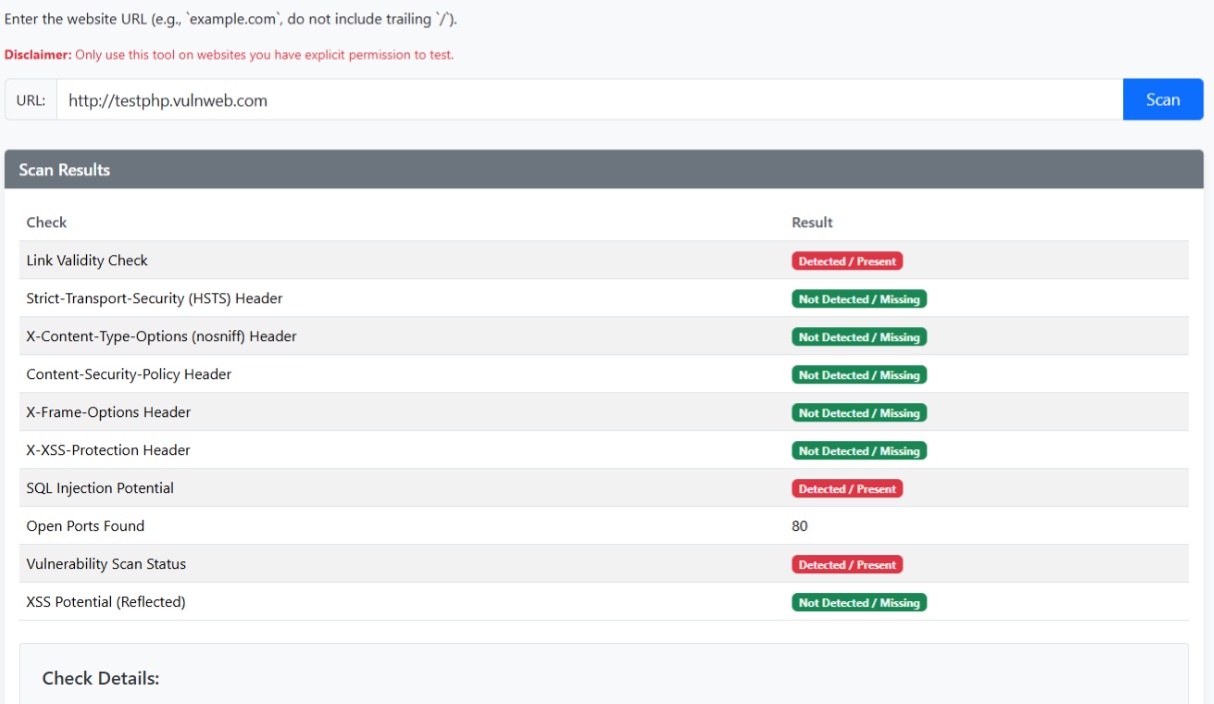
Task: Click the URL: label addon
Action: [31, 100]
